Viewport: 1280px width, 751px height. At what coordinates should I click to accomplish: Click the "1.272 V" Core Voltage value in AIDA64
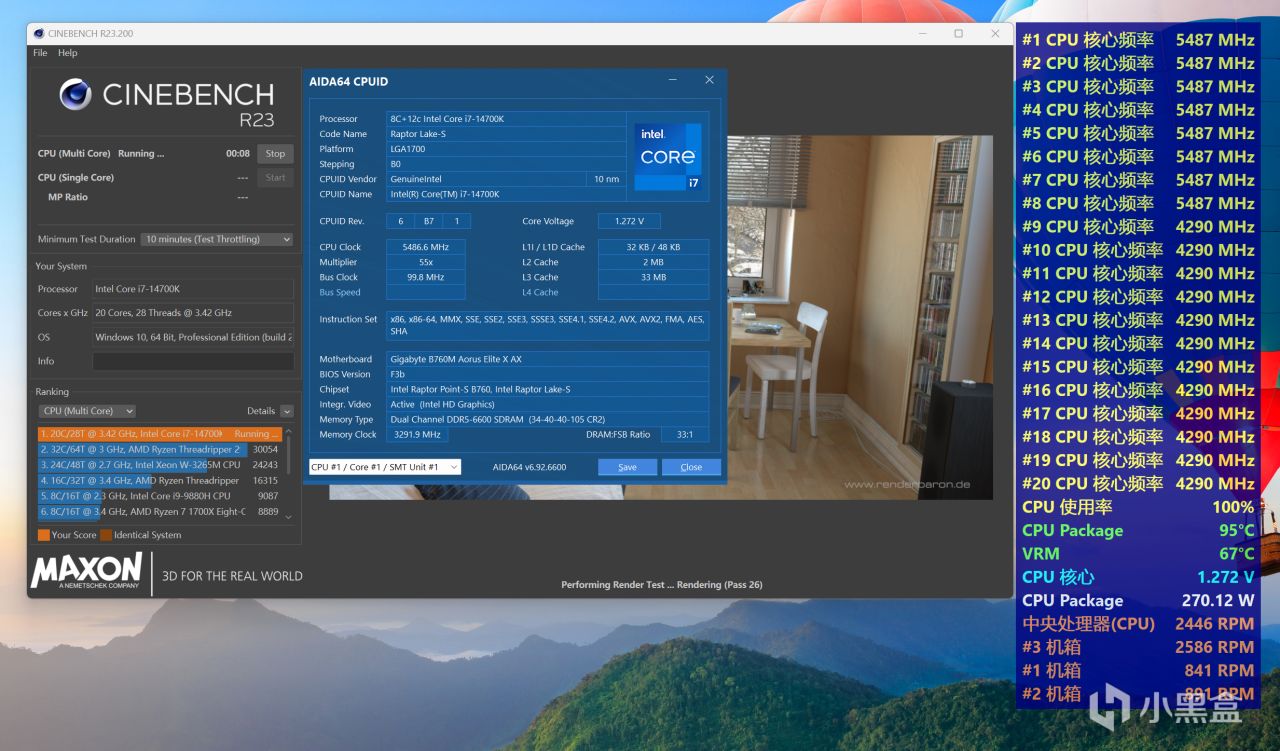[629, 221]
